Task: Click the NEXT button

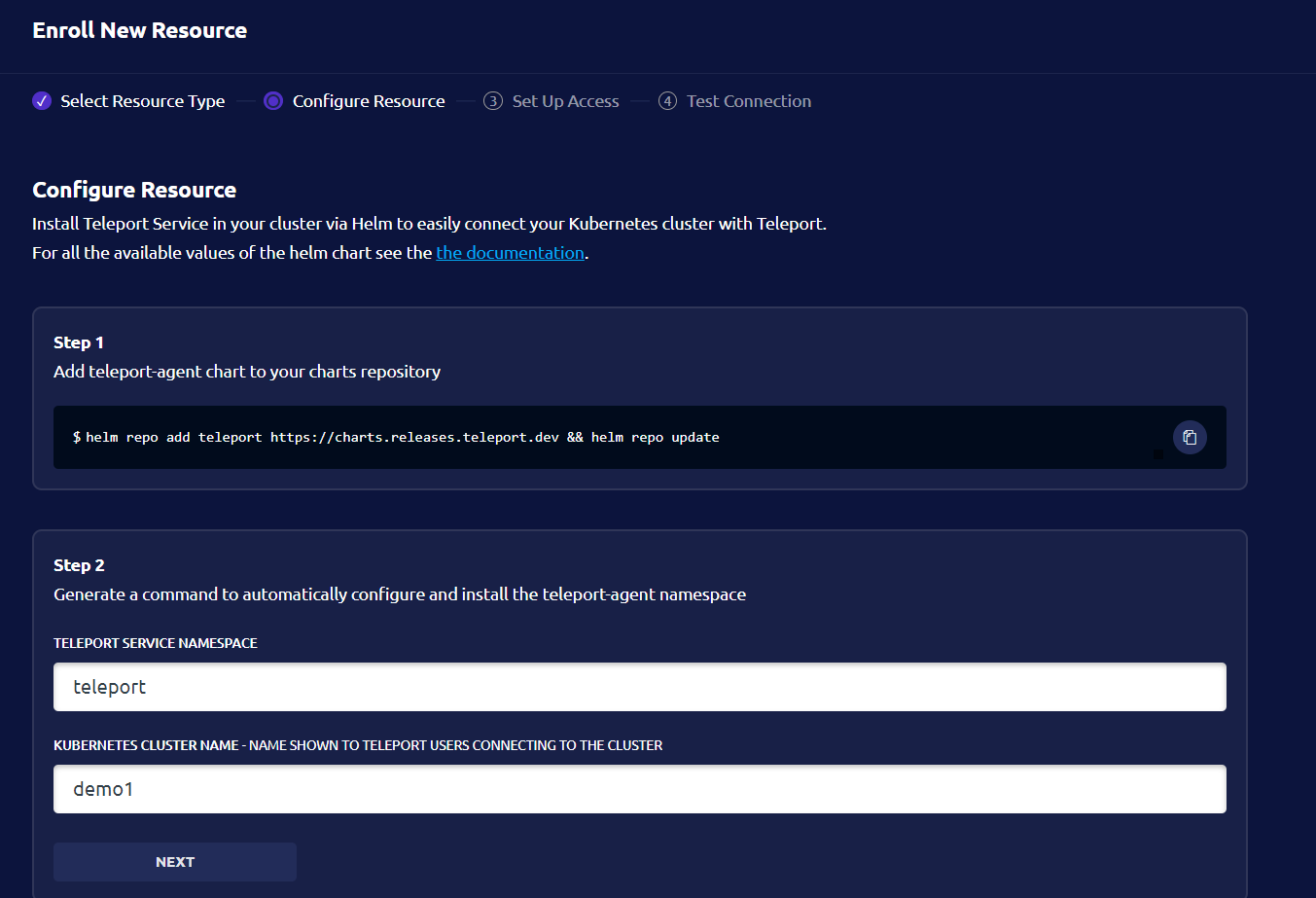Action: pyautogui.click(x=175, y=862)
